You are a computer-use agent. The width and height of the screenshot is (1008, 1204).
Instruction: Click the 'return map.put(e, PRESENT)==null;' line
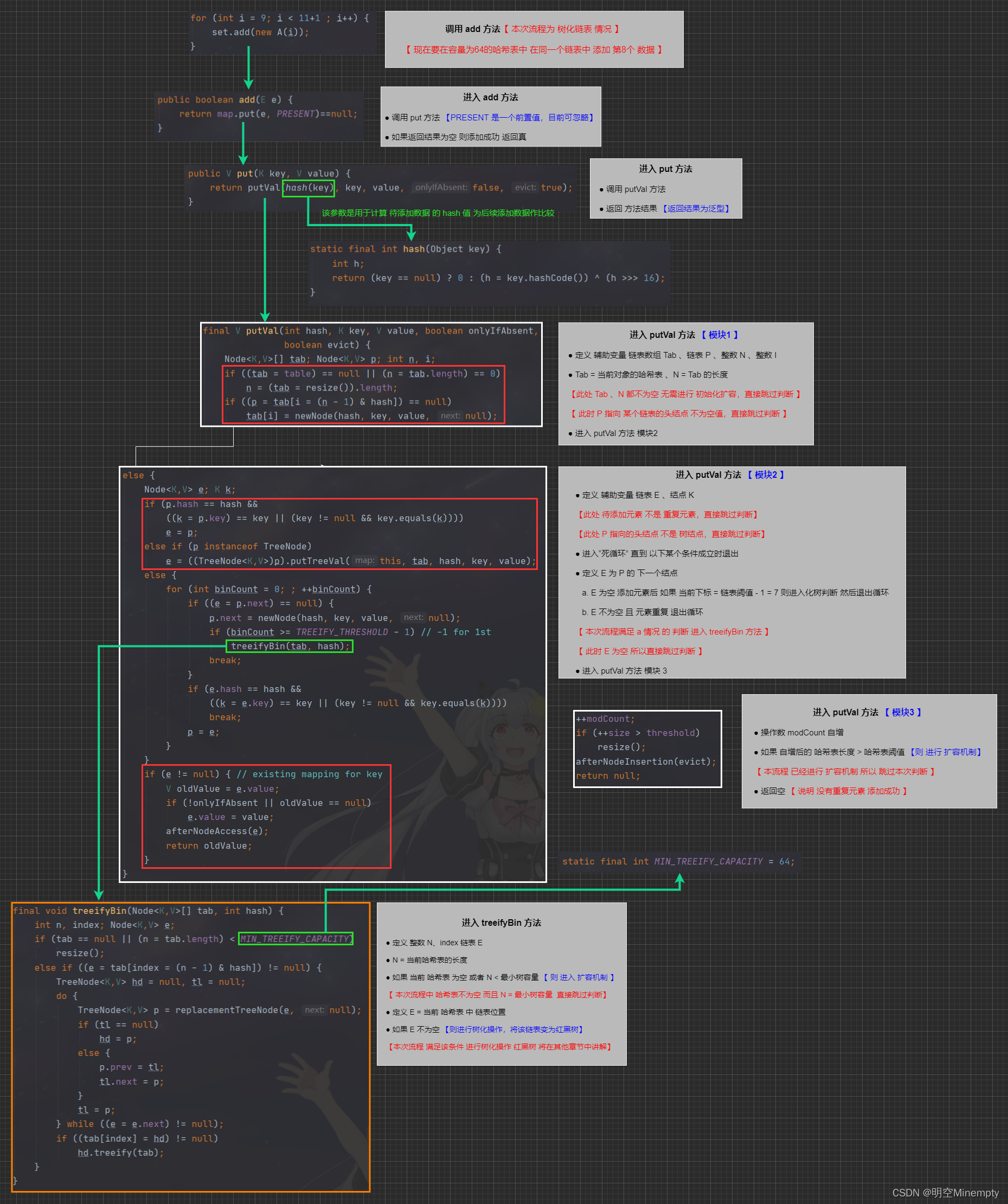pyautogui.click(x=268, y=114)
